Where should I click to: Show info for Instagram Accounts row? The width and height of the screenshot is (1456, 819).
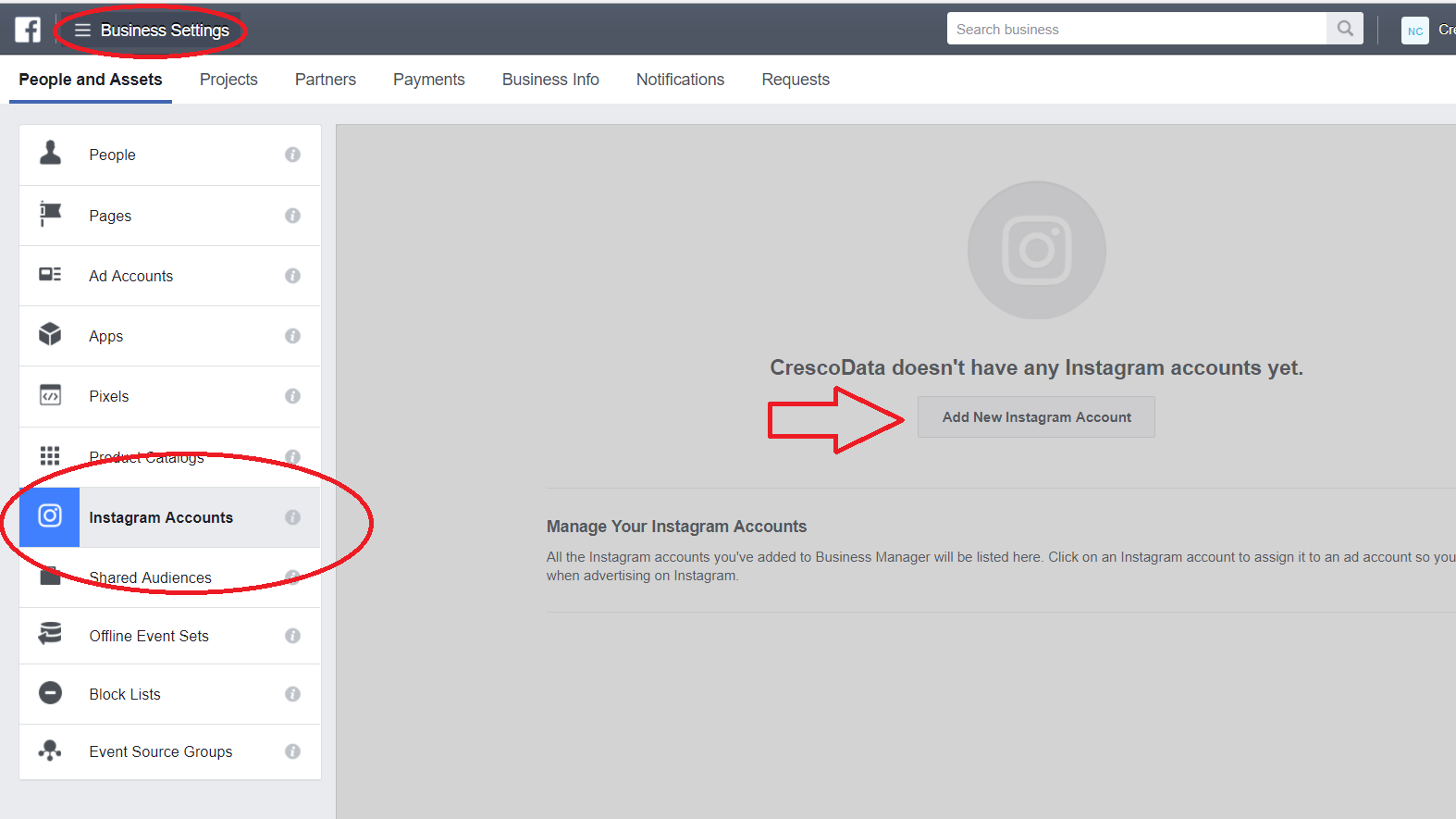(x=292, y=517)
